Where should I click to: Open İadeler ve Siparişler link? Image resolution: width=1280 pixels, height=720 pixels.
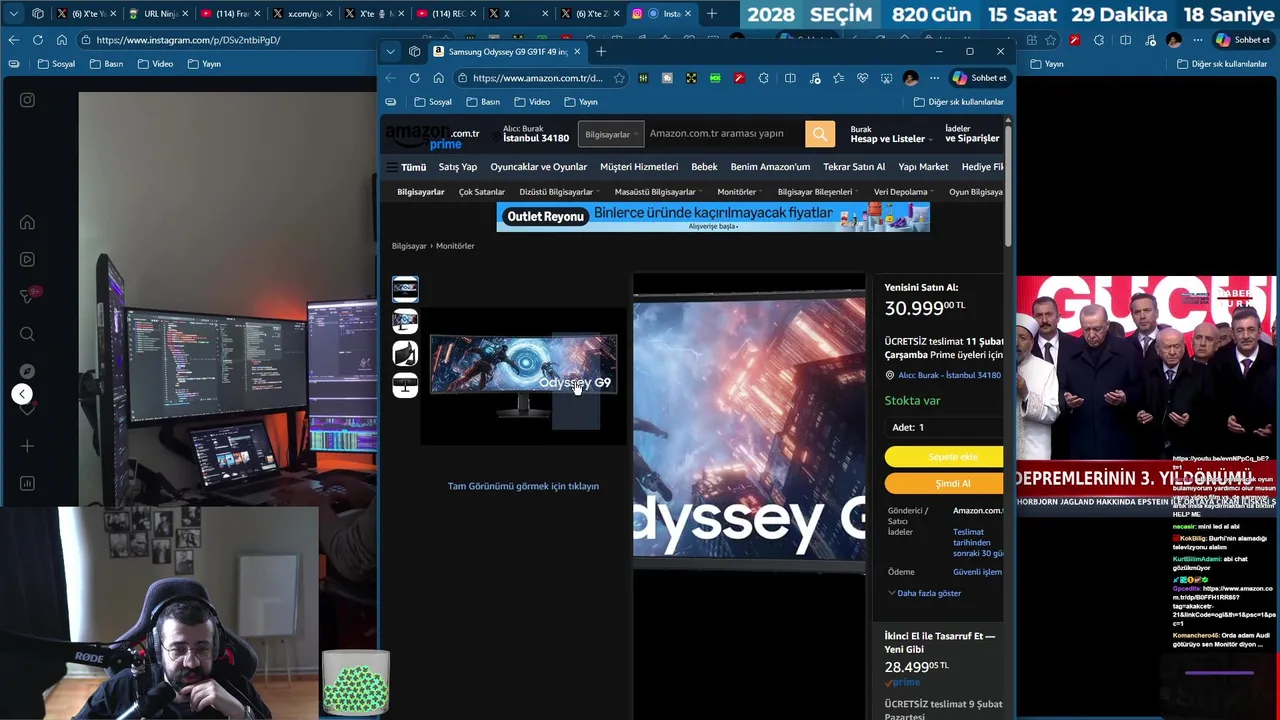tap(972, 134)
